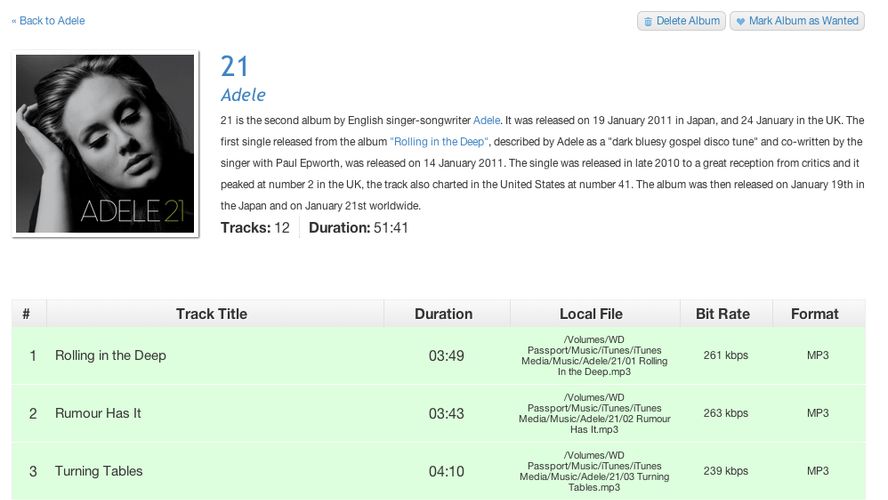Click MP3 format in Rumour Has It row

(818, 413)
